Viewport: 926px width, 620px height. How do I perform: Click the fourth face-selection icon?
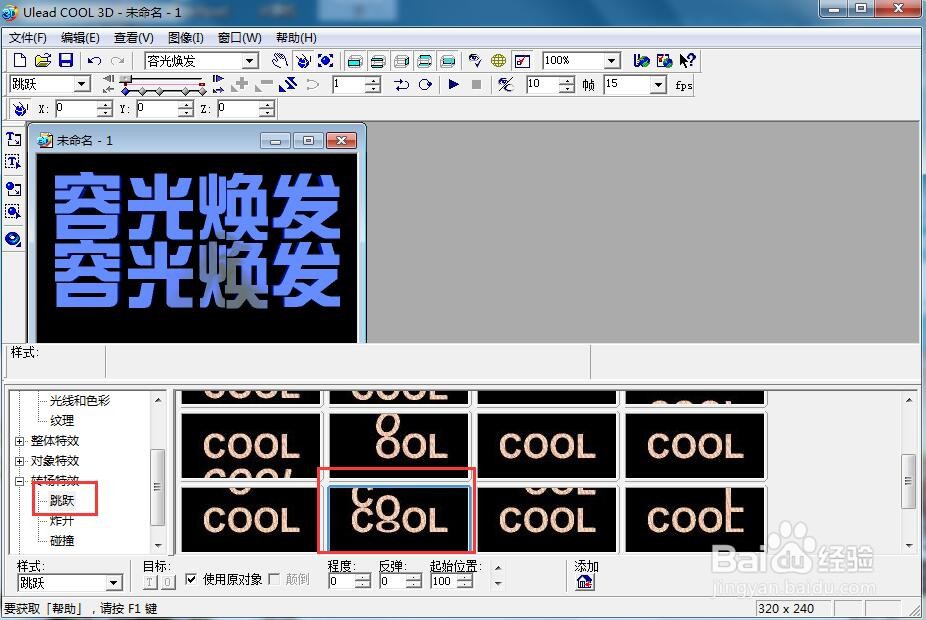[424, 61]
